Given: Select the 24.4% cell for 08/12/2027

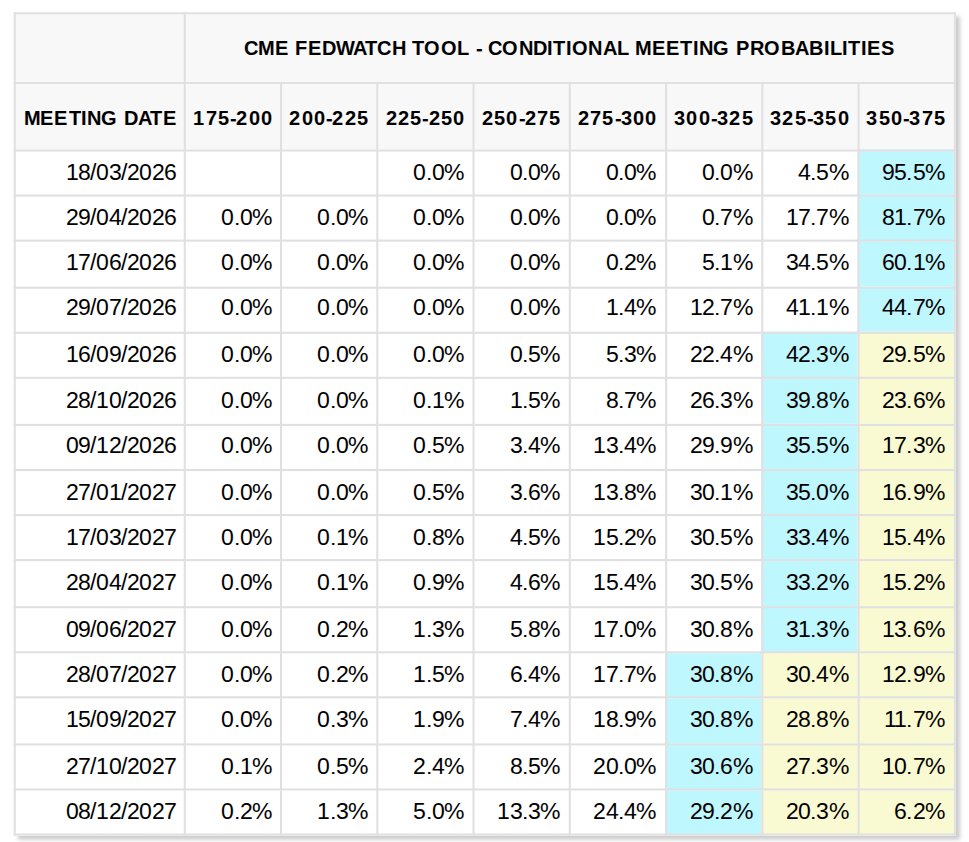Looking at the screenshot, I should click(x=624, y=811).
